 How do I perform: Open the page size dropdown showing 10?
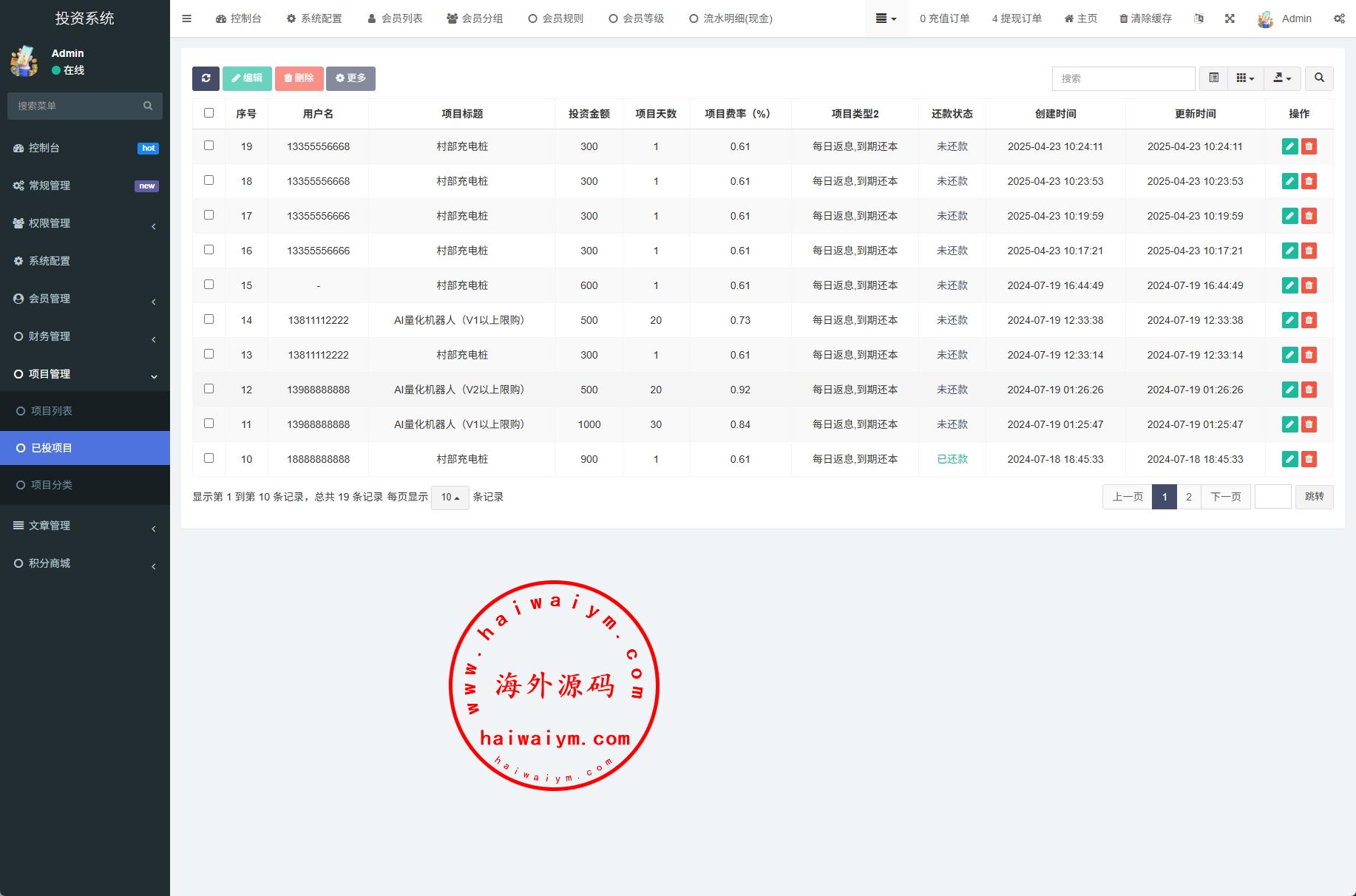tap(450, 498)
